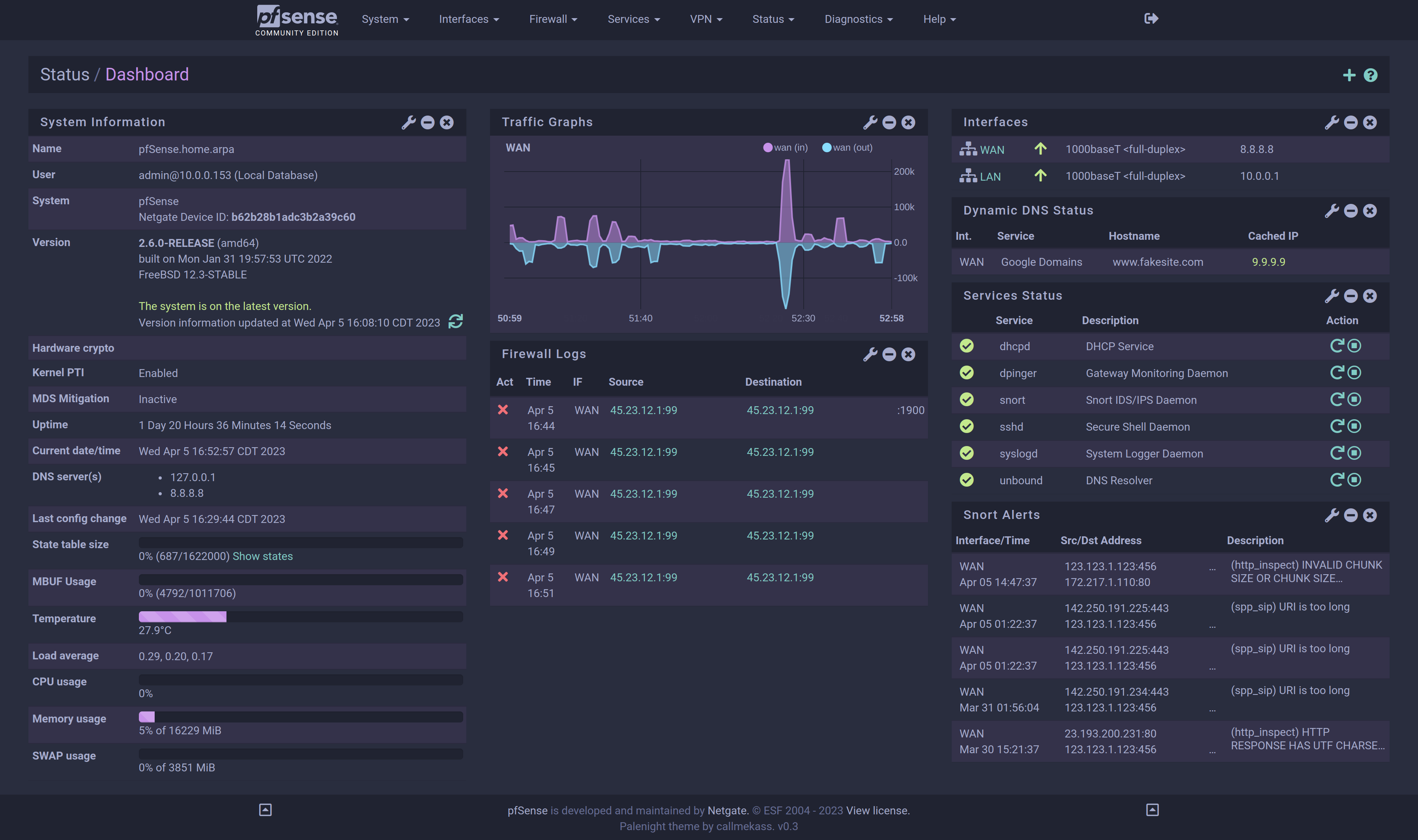Collapse the Firewall Logs widget with the minus icon
Image resolution: width=1418 pixels, height=840 pixels.
(889, 355)
